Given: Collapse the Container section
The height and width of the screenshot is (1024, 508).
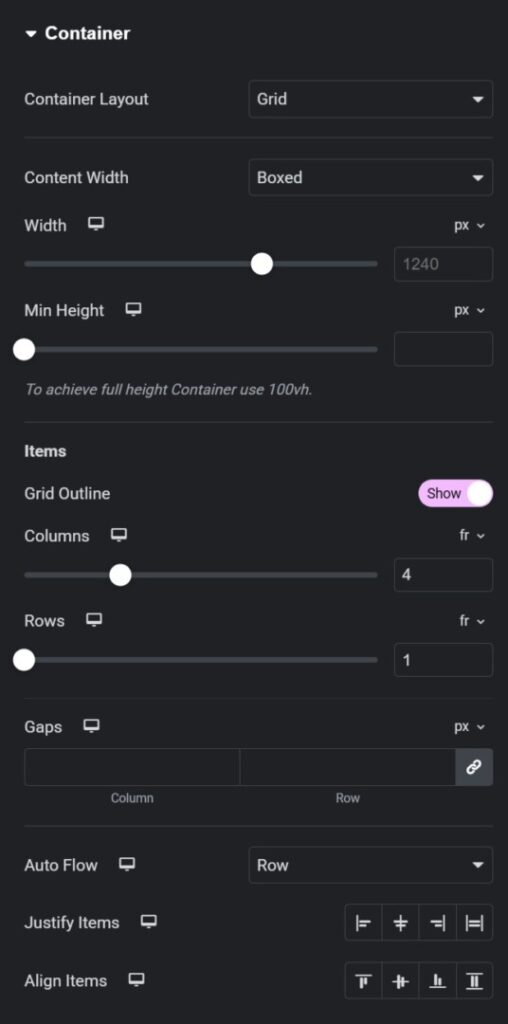Looking at the screenshot, I should click(77, 33).
